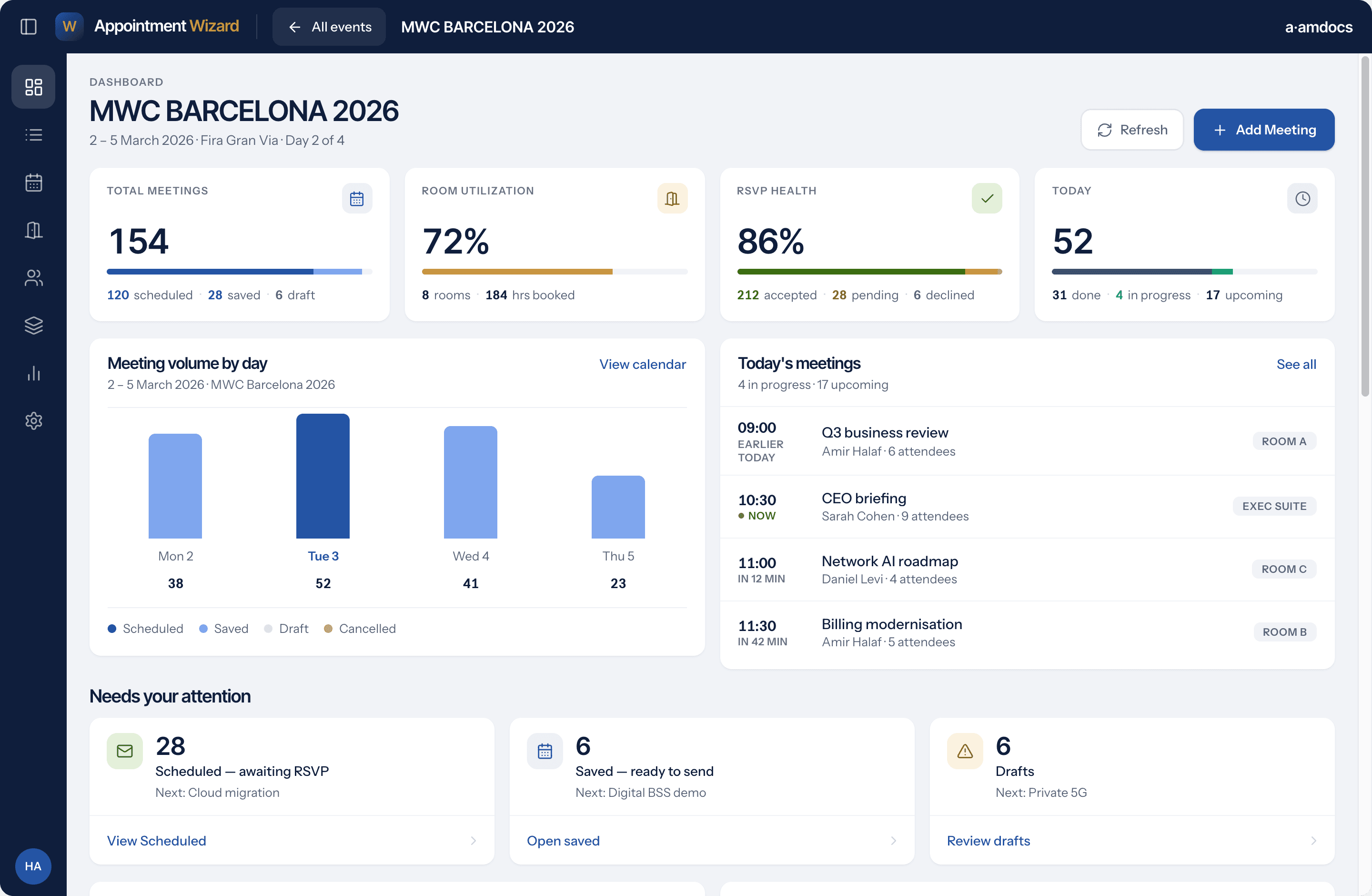Open the dashboard grid icon in sidebar

pyautogui.click(x=33, y=87)
